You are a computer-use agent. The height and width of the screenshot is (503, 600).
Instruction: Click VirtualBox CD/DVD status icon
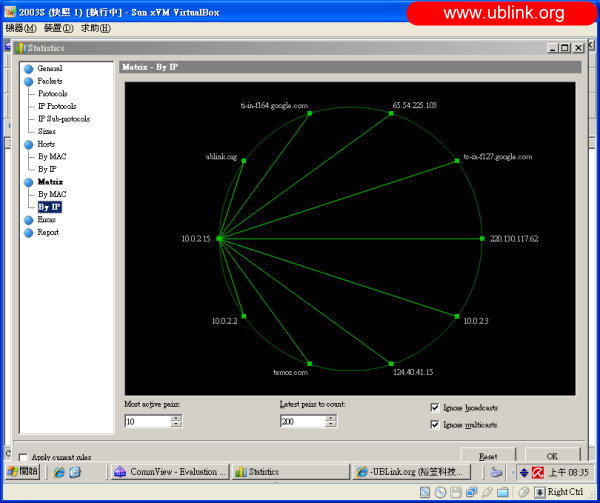[x=440, y=492]
